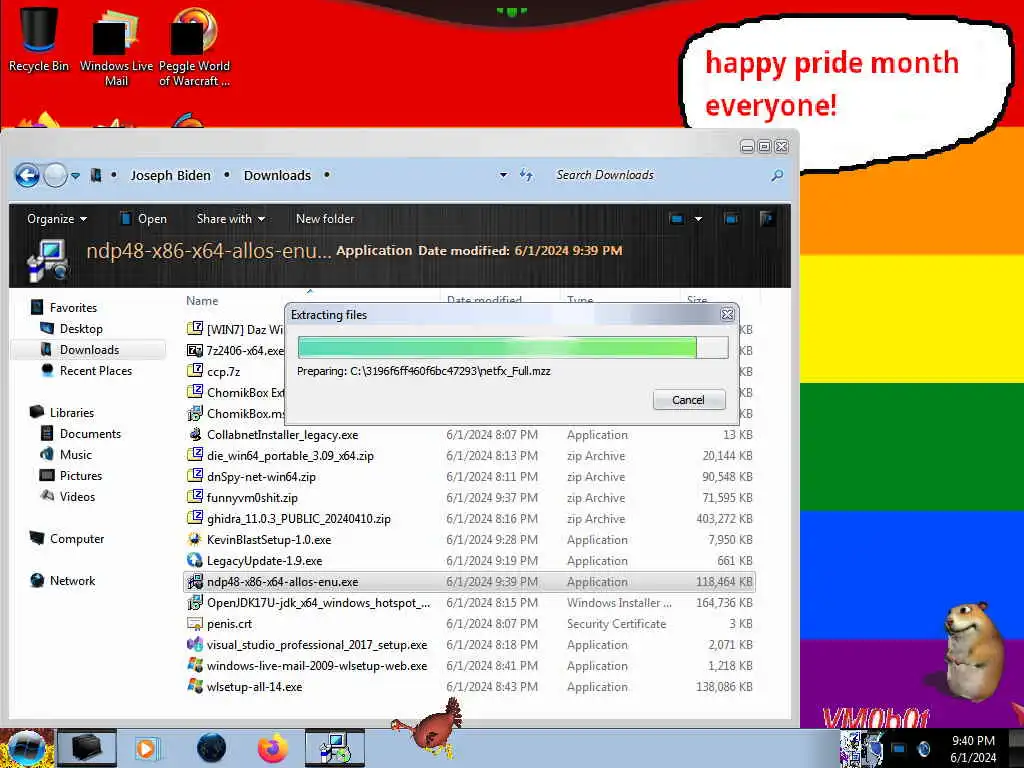Click ndp48-x86-x64-allos-enu.exe file icon
The height and width of the screenshot is (768, 1024).
coord(195,581)
